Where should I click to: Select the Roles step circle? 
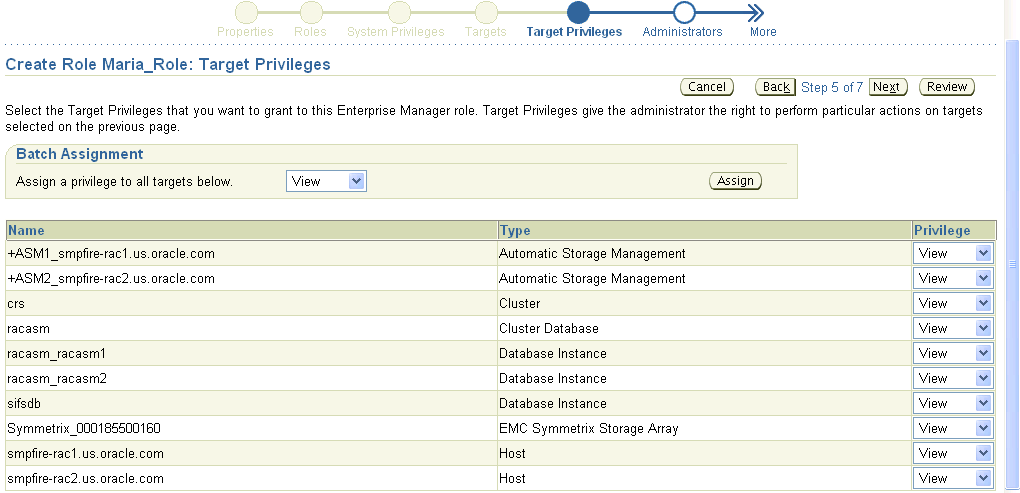coord(311,13)
